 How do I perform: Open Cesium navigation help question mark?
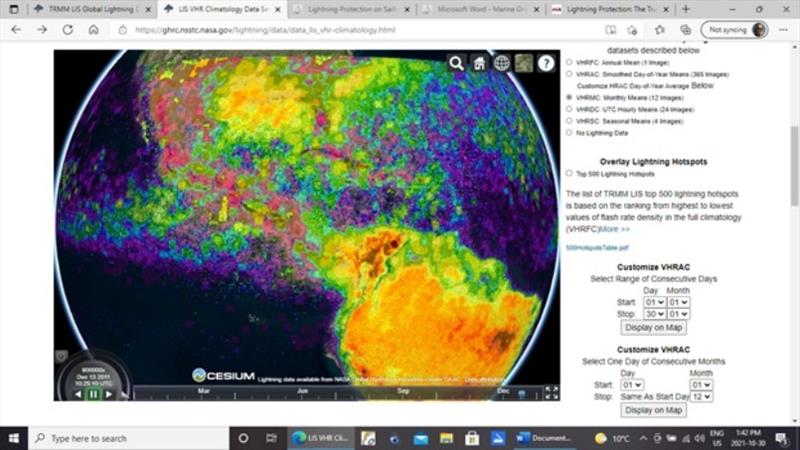(x=546, y=63)
